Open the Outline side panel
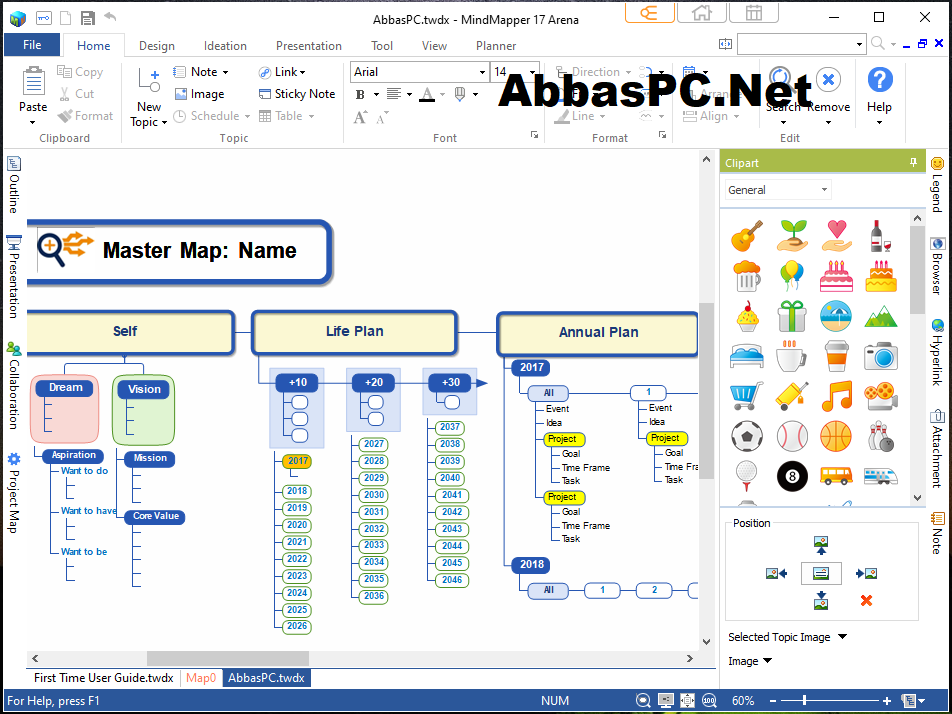The image size is (952, 714). click(13, 185)
